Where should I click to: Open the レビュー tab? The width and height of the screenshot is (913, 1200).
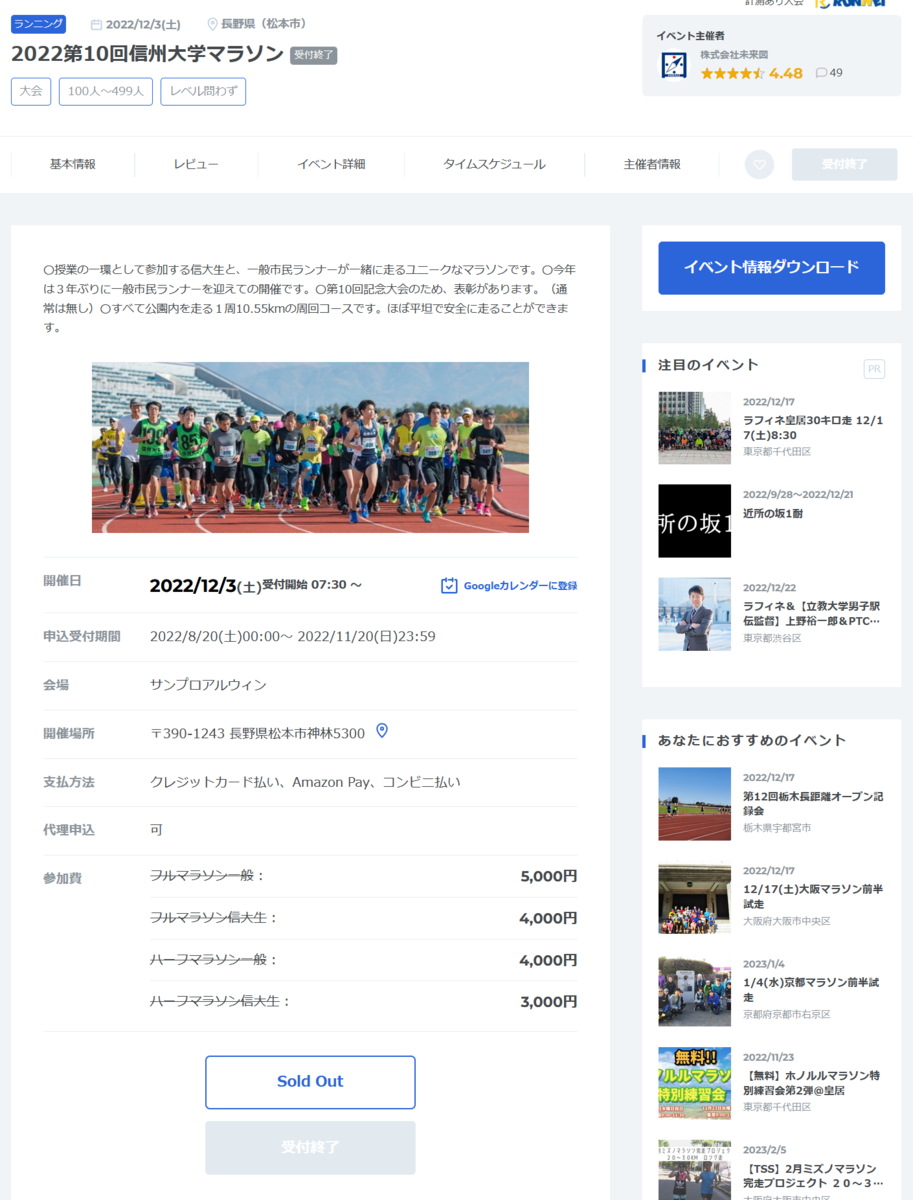[196, 164]
